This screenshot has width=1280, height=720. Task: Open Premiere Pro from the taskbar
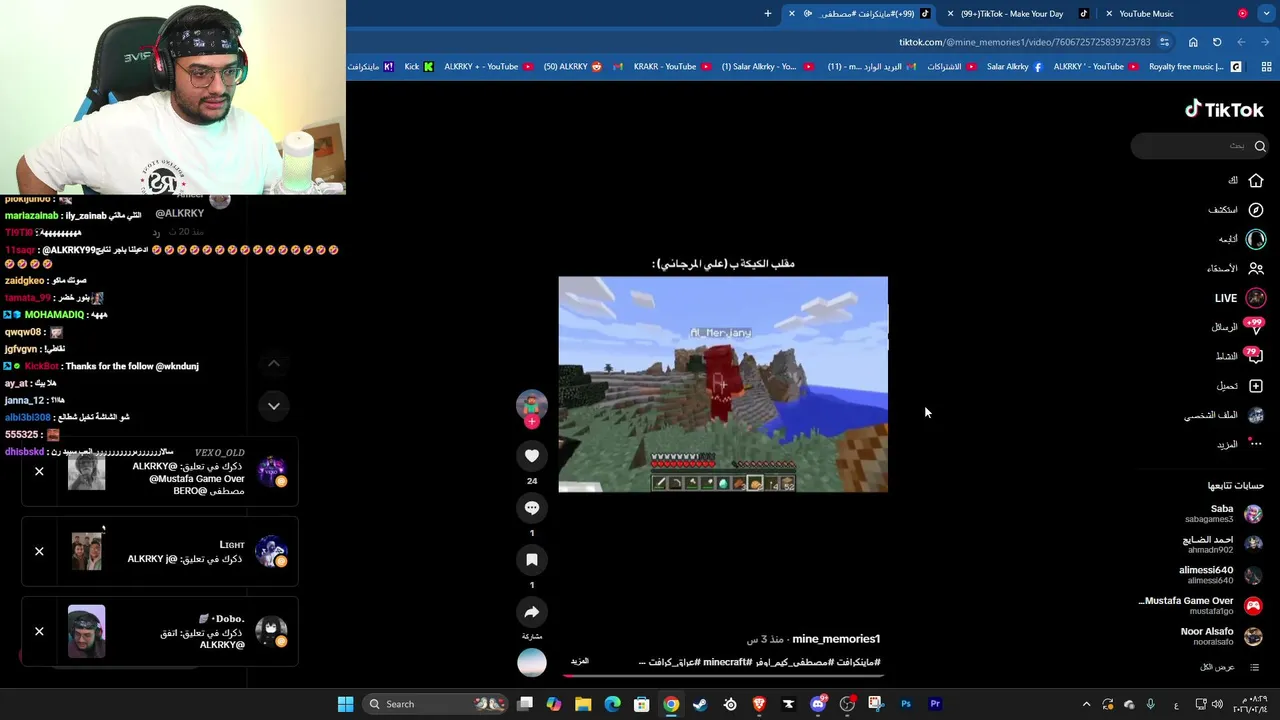pos(935,704)
